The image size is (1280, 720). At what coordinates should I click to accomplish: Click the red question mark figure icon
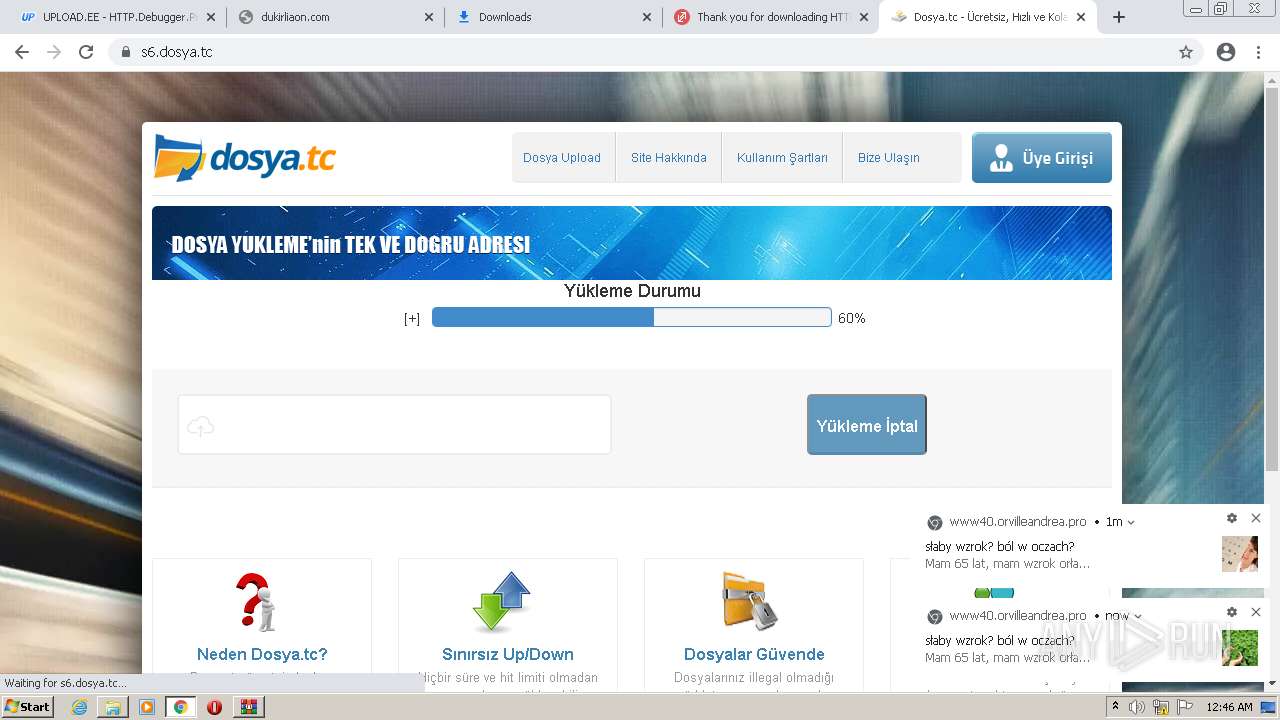tap(256, 602)
